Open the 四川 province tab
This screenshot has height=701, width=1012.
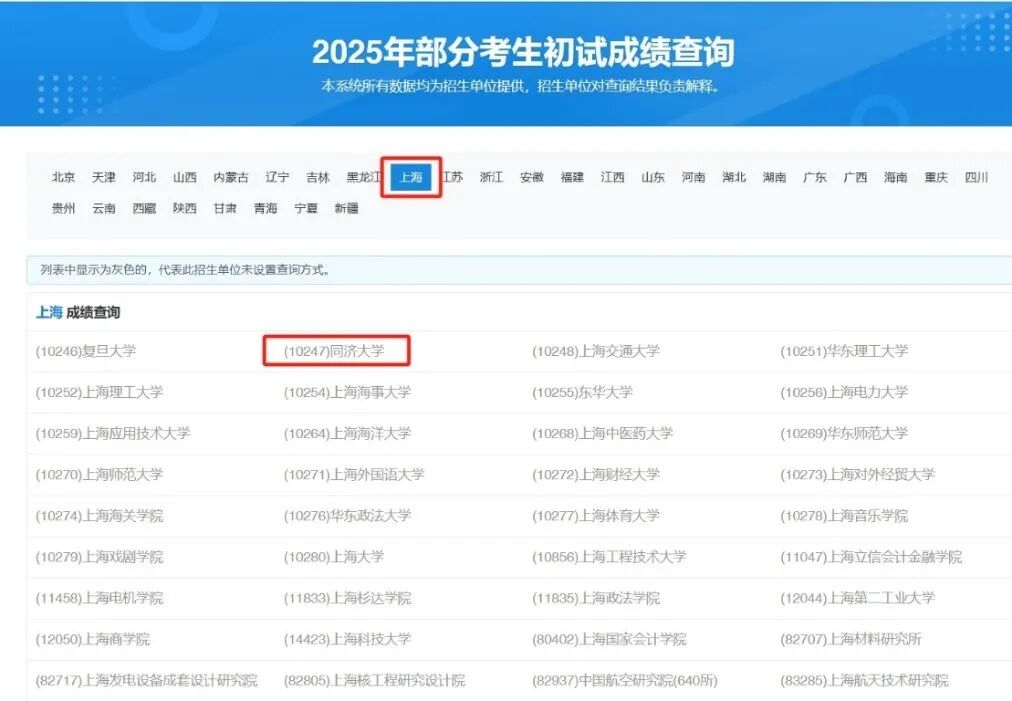tap(976, 177)
